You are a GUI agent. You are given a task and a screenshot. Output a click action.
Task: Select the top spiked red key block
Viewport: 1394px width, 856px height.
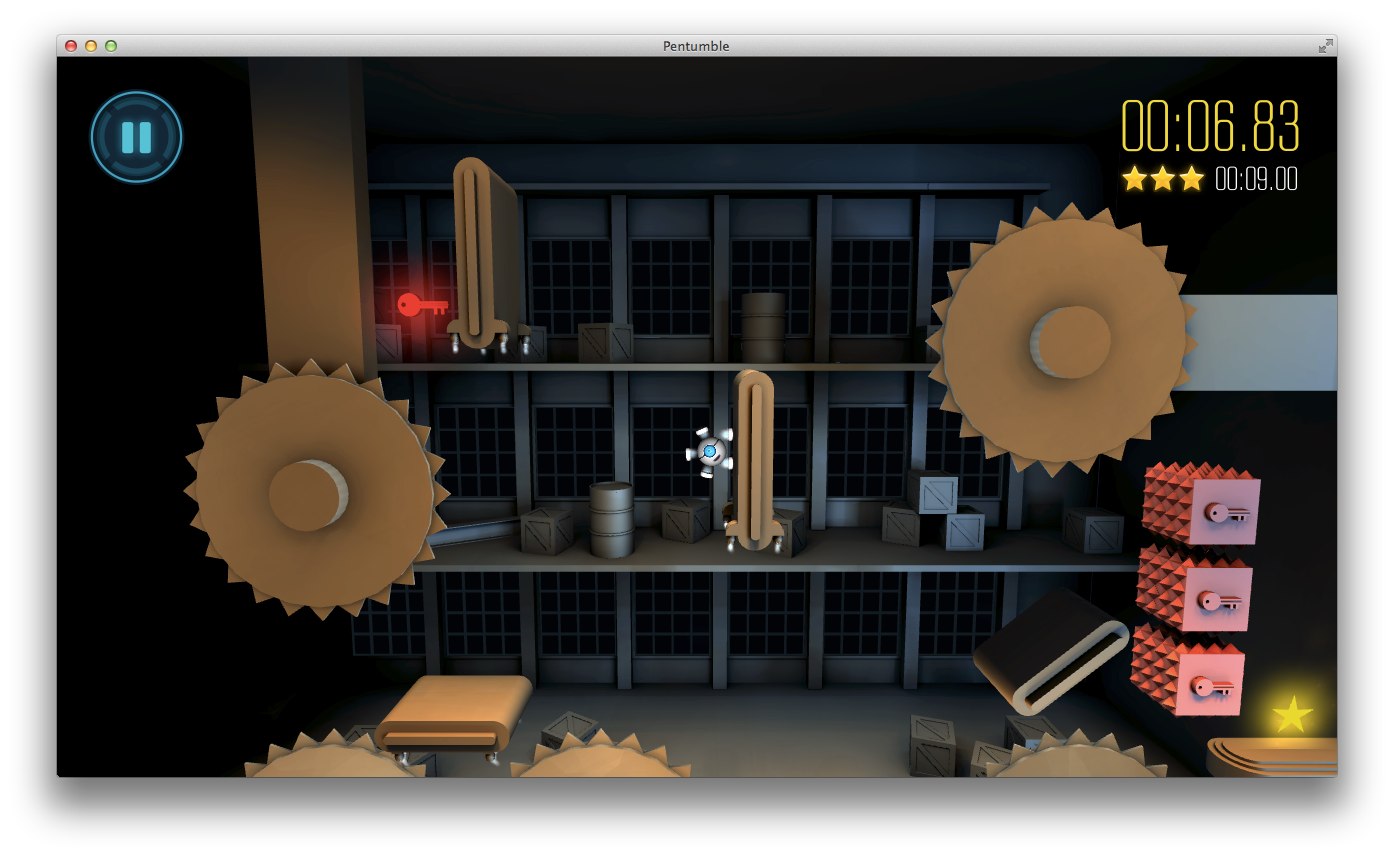(1201, 504)
